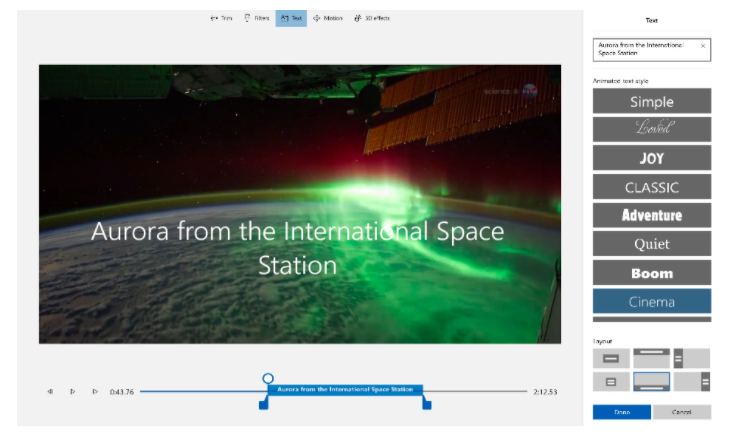Click the Cancel button
The height and width of the screenshot is (434, 742).
(682, 412)
